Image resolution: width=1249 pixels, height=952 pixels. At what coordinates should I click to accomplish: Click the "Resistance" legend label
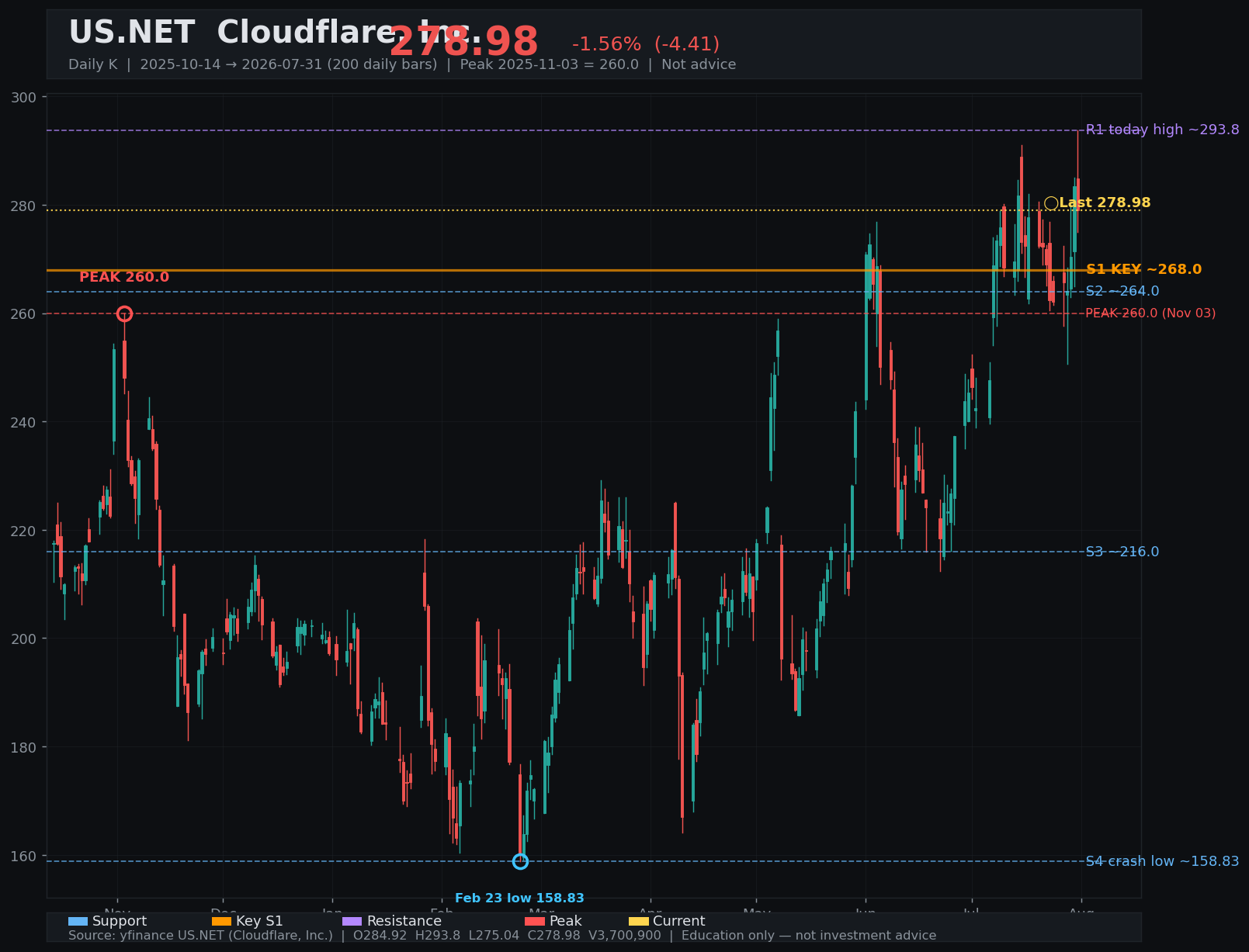coord(404,922)
